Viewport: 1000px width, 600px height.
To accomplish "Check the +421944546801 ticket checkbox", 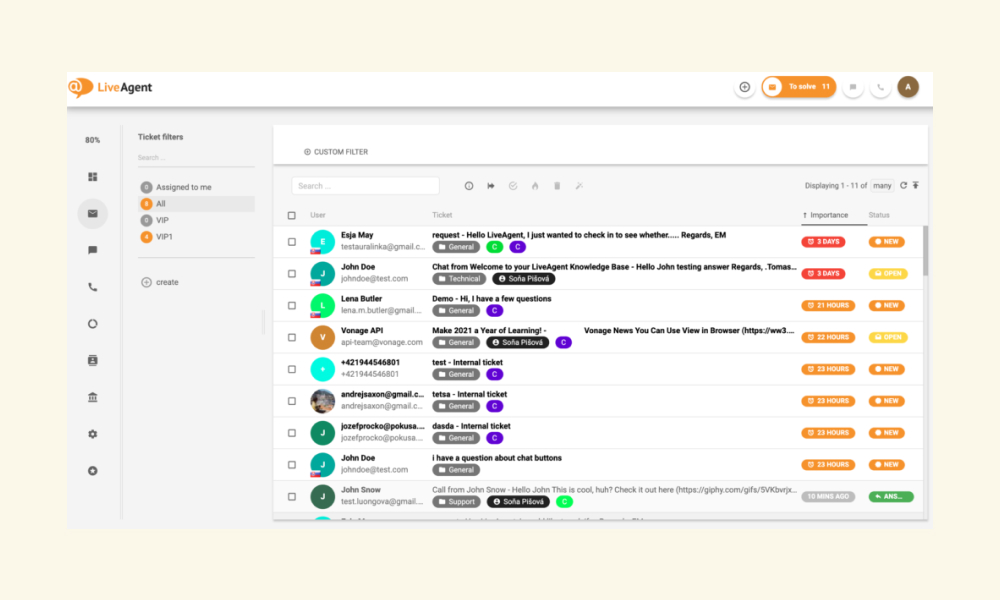I will click(x=291, y=369).
